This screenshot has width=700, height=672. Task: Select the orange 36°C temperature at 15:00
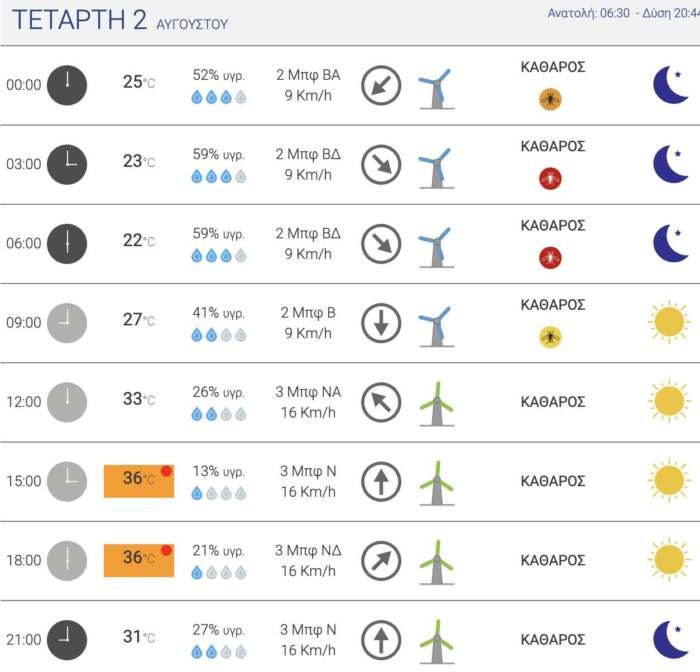coord(139,480)
